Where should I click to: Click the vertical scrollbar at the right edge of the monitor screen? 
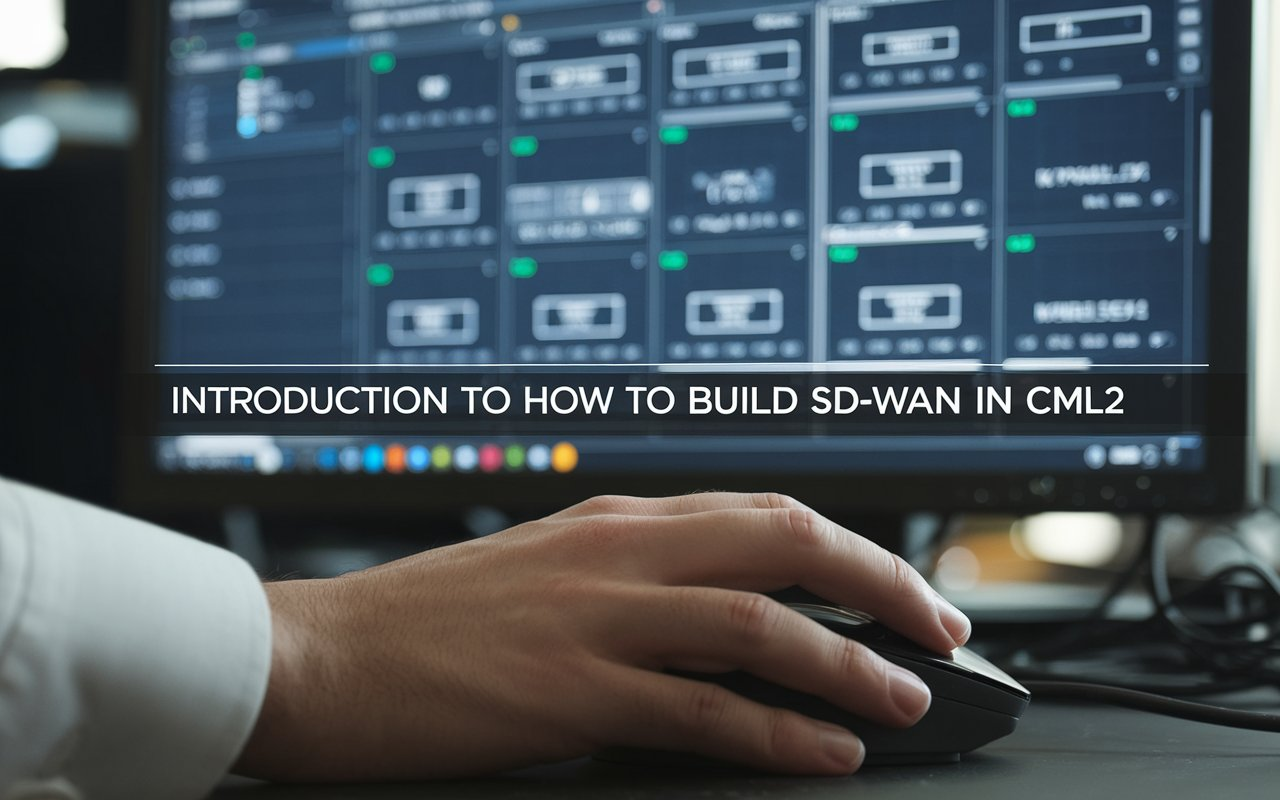(x=1205, y=176)
